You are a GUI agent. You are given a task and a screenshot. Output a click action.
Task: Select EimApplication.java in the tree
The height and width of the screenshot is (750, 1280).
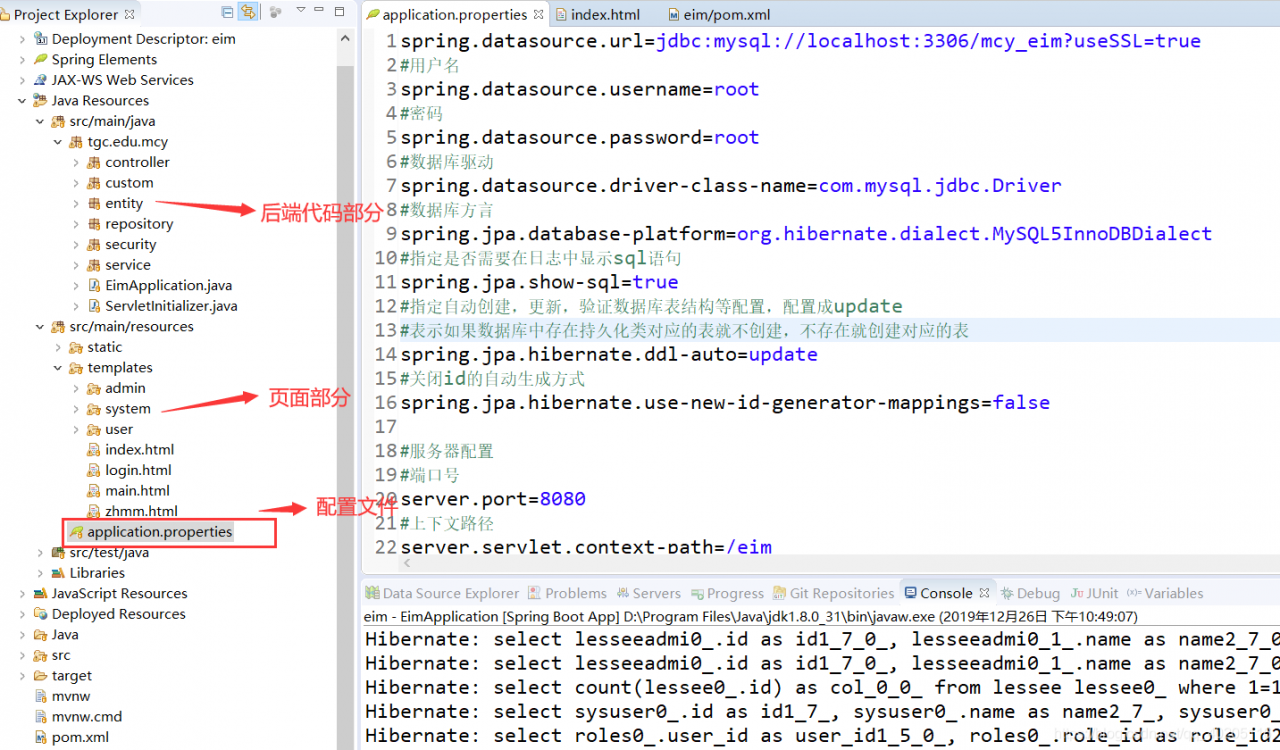169,286
